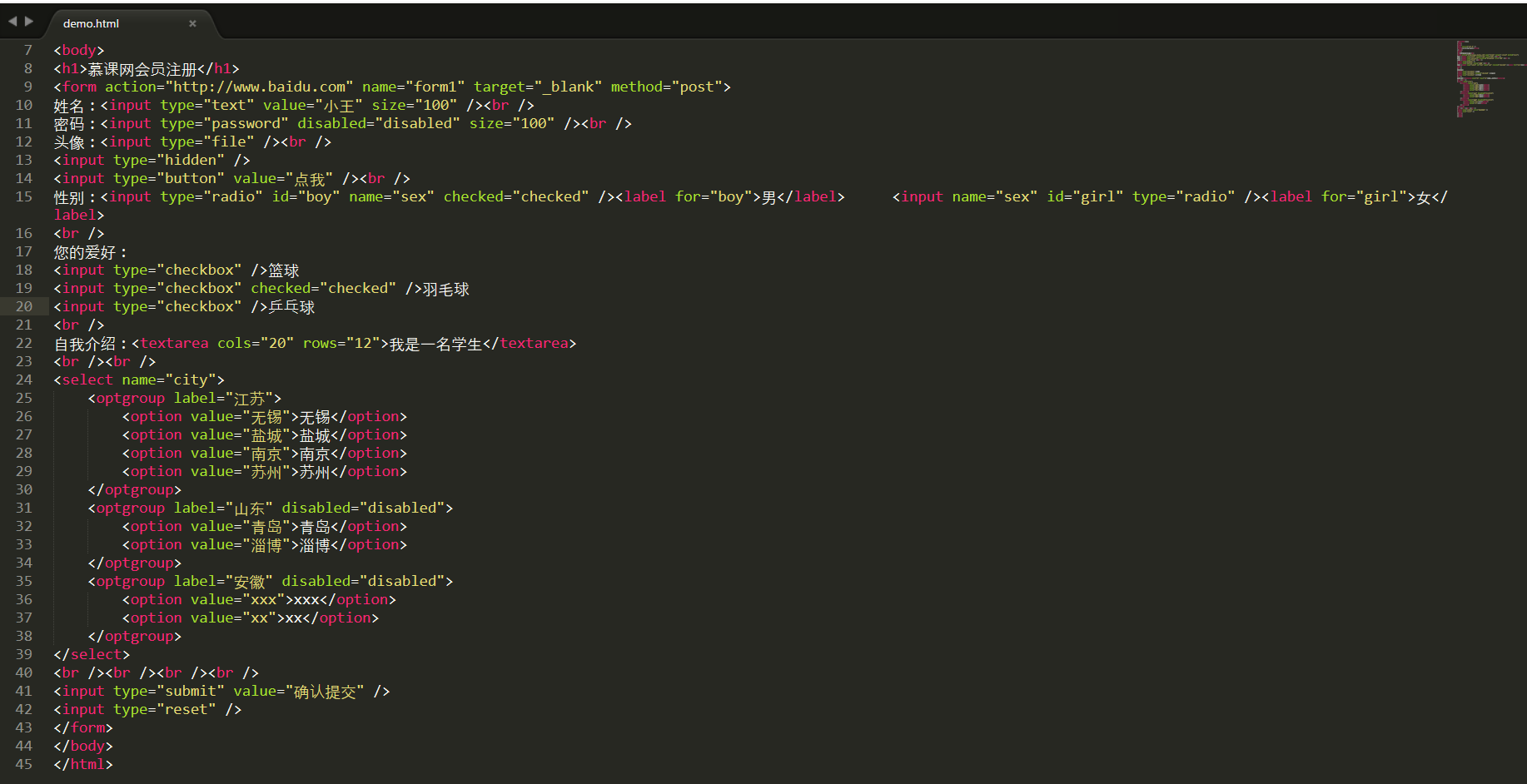Click the checkbox label text "乒乓球"

tap(291, 307)
